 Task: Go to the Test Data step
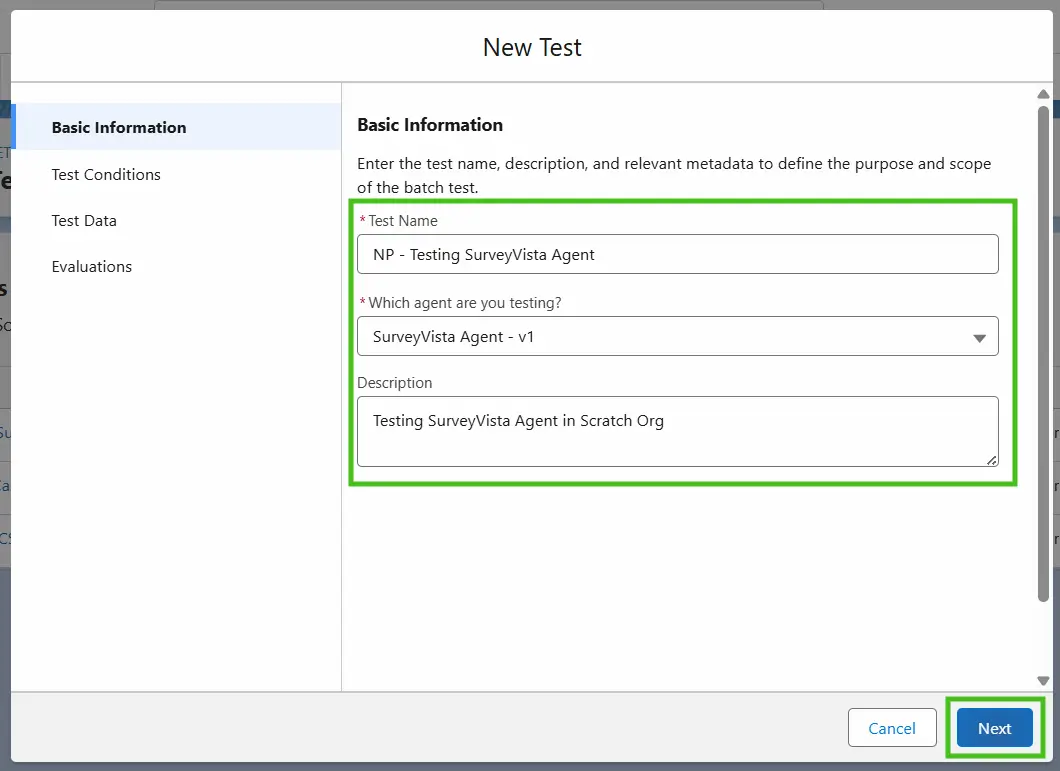click(84, 220)
